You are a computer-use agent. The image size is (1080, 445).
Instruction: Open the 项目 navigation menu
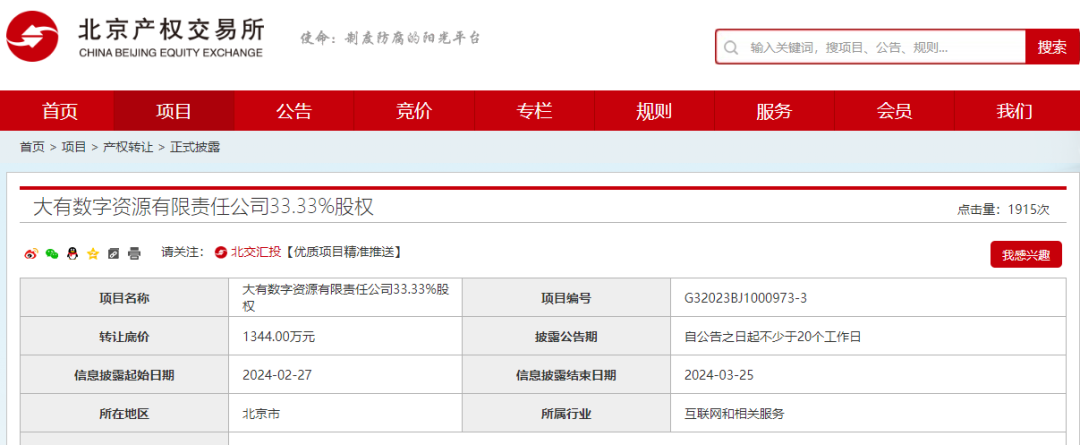(174, 111)
